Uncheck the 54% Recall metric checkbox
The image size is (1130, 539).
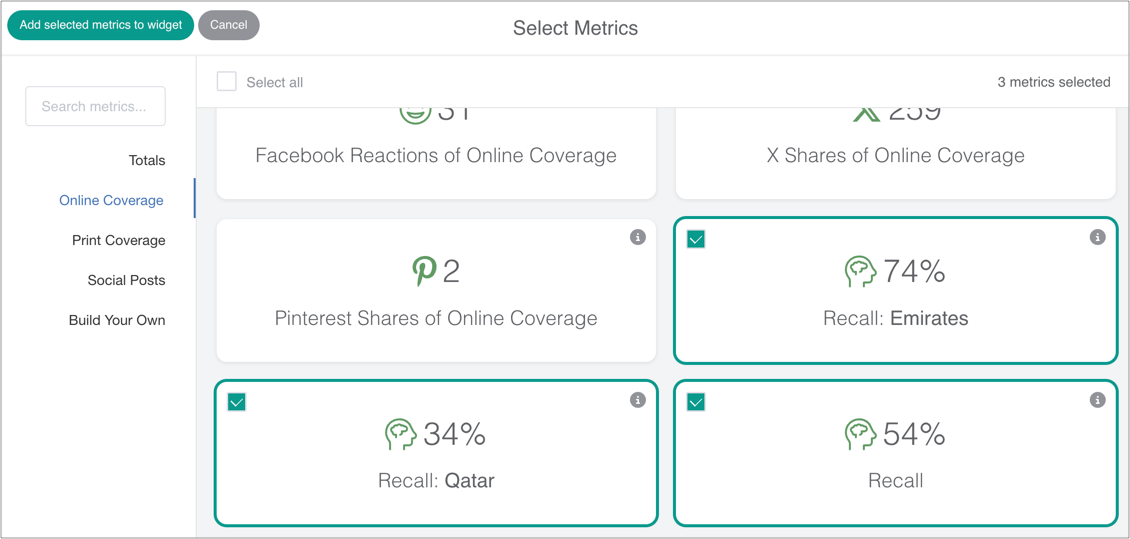coord(696,402)
